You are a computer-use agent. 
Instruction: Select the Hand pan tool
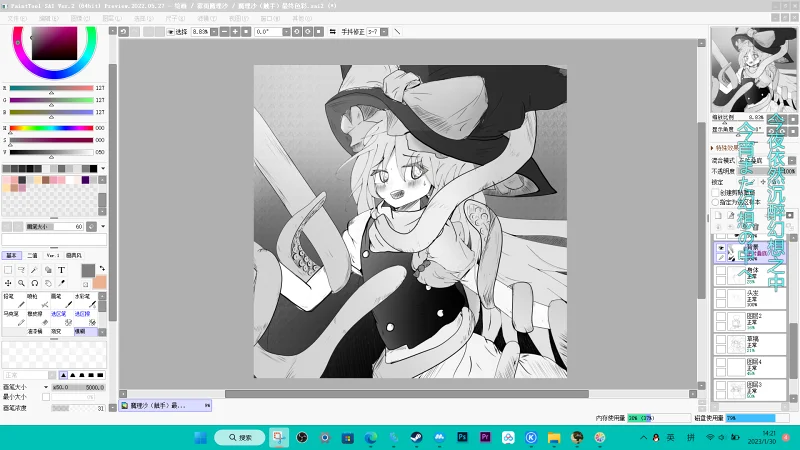pos(48,283)
